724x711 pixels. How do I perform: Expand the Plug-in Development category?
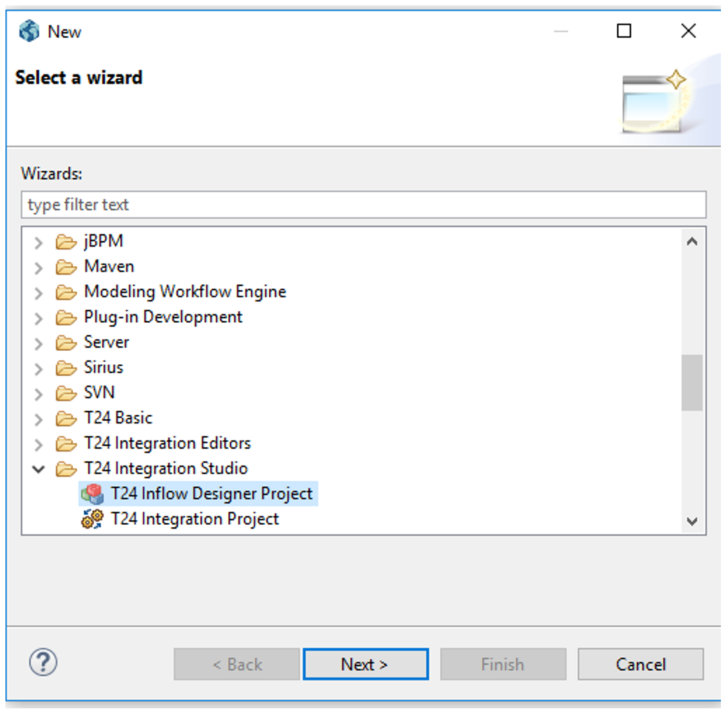(x=39, y=317)
